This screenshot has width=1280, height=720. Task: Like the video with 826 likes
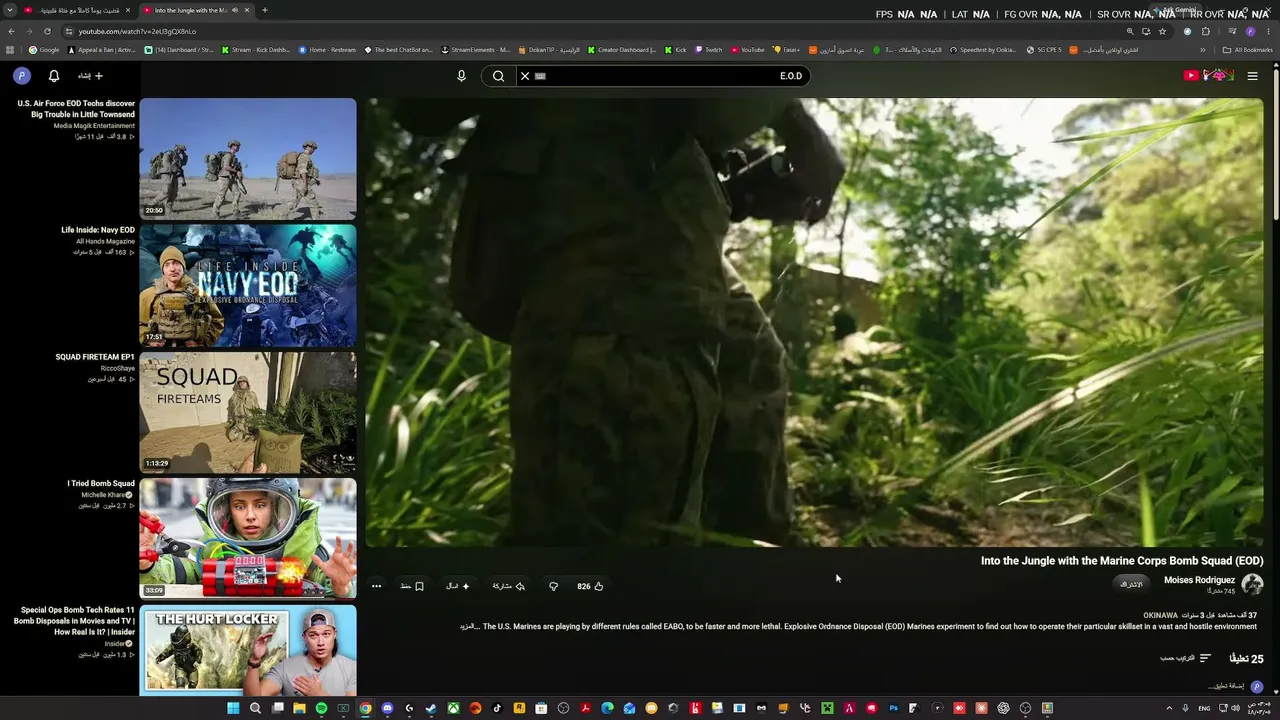[590, 586]
